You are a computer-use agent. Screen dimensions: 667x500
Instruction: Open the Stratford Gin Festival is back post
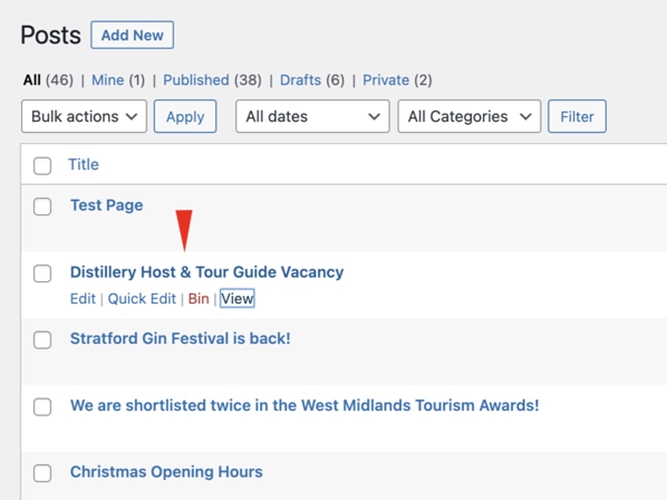(x=180, y=338)
